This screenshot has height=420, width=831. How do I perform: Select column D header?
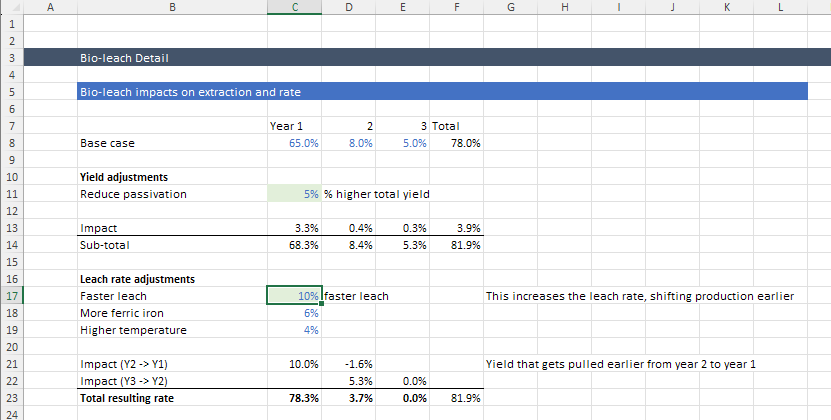[349, 7]
